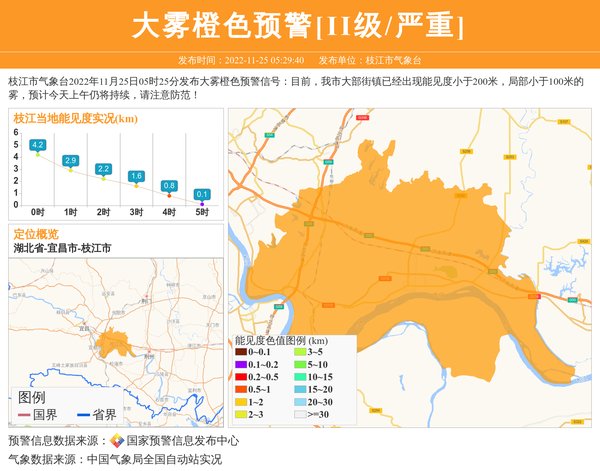Click the 0.1 data label at 5时
The image size is (600, 471).
tap(202, 194)
